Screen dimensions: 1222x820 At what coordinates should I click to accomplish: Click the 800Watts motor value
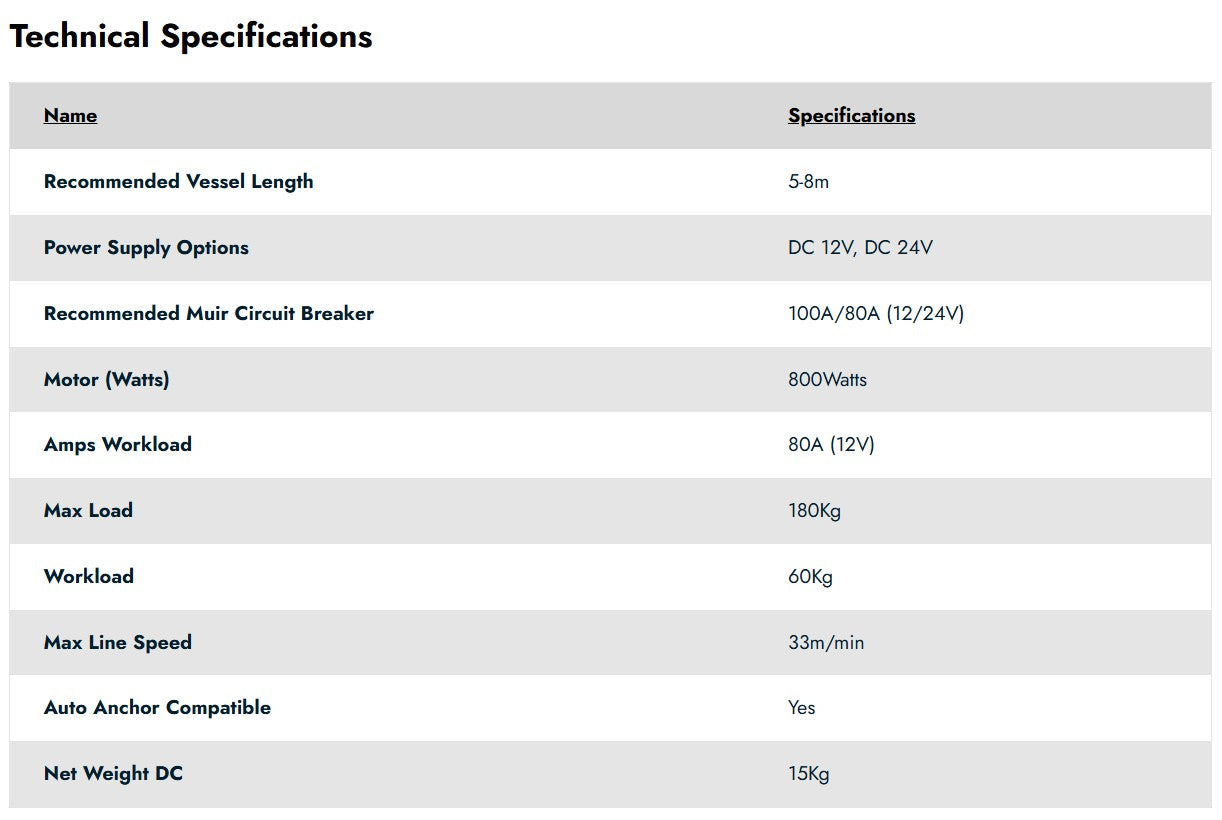click(x=827, y=380)
